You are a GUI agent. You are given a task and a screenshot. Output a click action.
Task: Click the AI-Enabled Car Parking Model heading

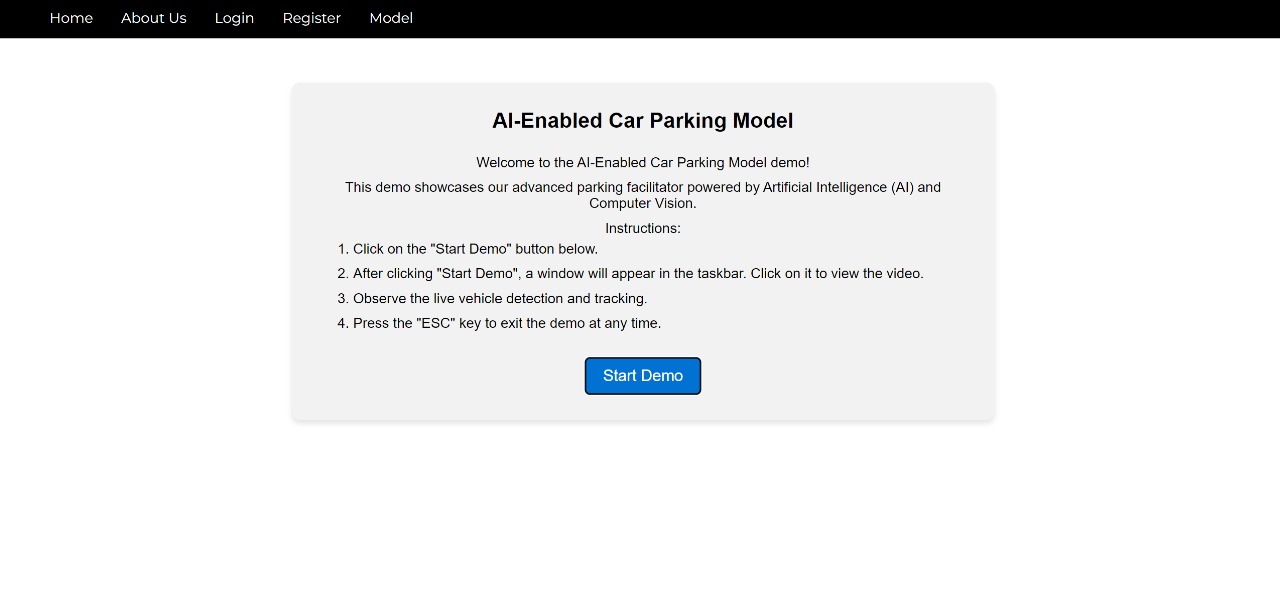643,121
